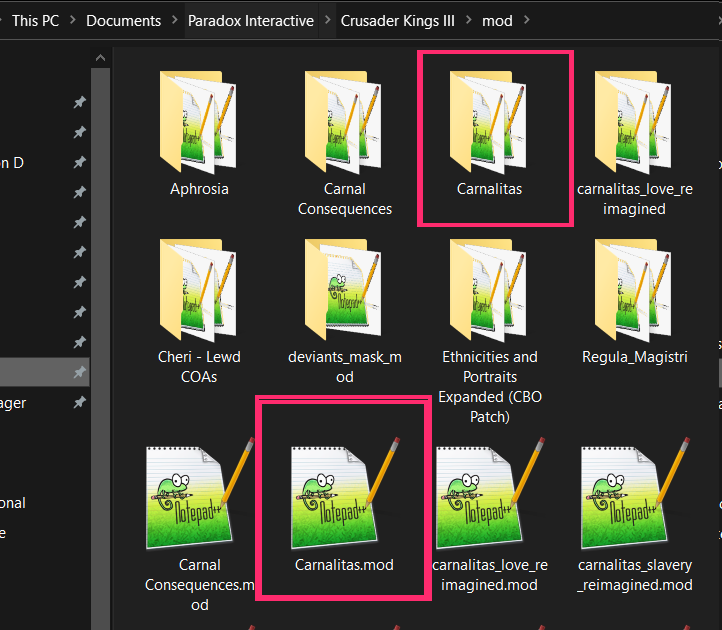Open Ethnicities and Portraits Expanded folder icon
This screenshot has width=722, height=630.
tap(488, 290)
